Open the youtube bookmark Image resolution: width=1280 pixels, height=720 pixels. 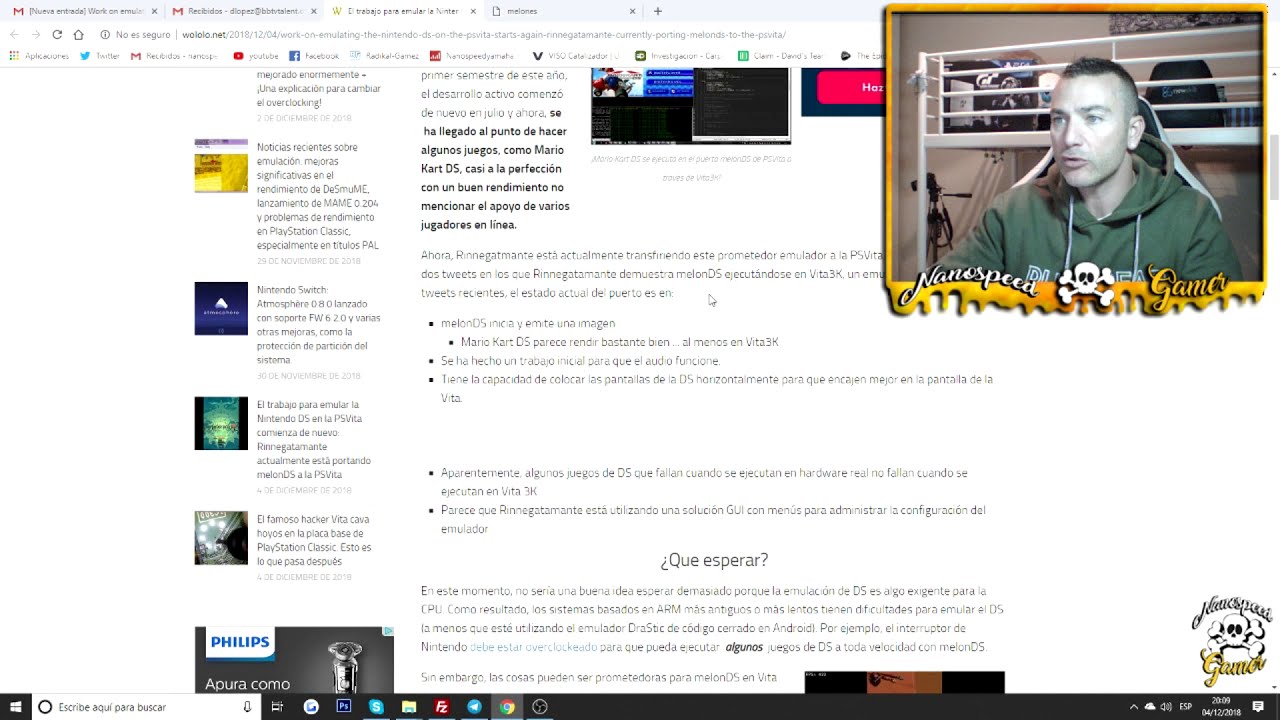(x=256, y=56)
